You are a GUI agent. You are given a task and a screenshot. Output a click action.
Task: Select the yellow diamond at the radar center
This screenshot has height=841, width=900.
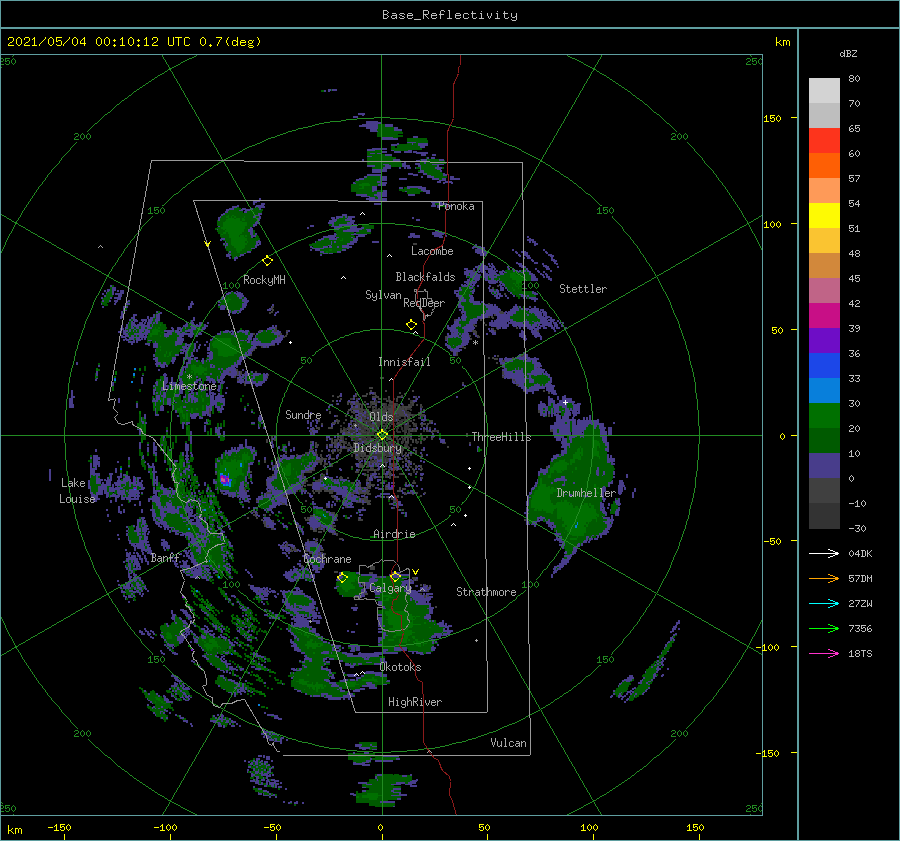tap(382, 435)
